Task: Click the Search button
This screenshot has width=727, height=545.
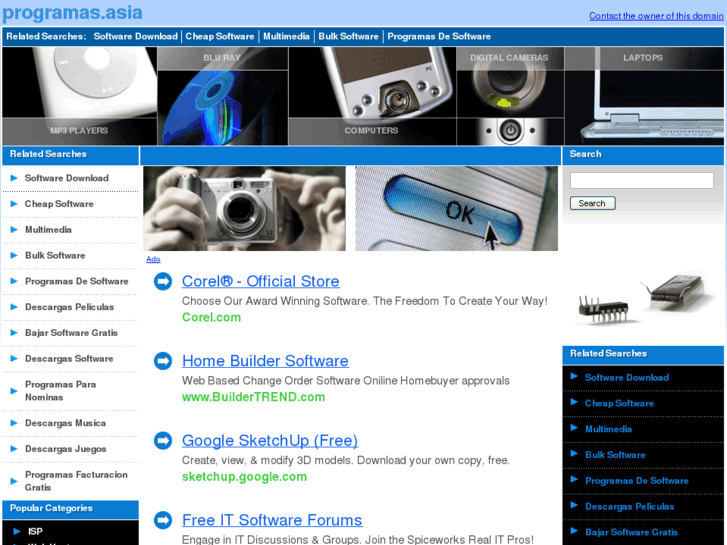Action: coord(593,203)
